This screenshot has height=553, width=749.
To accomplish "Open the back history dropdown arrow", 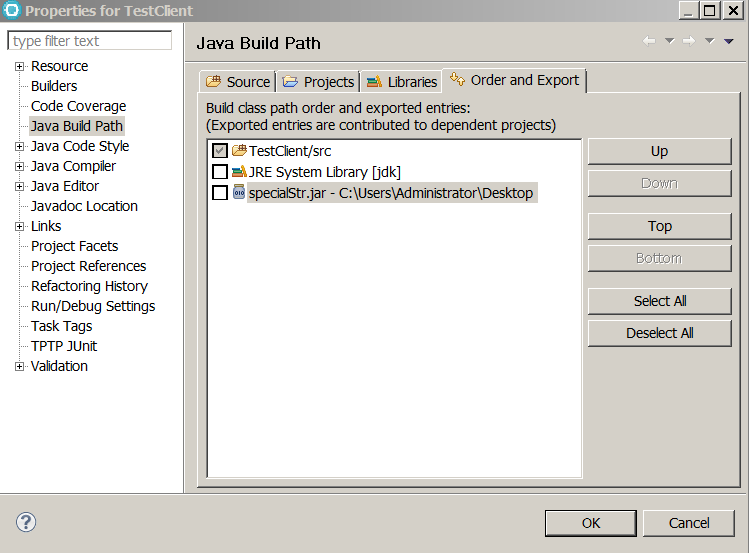I will pos(670,41).
